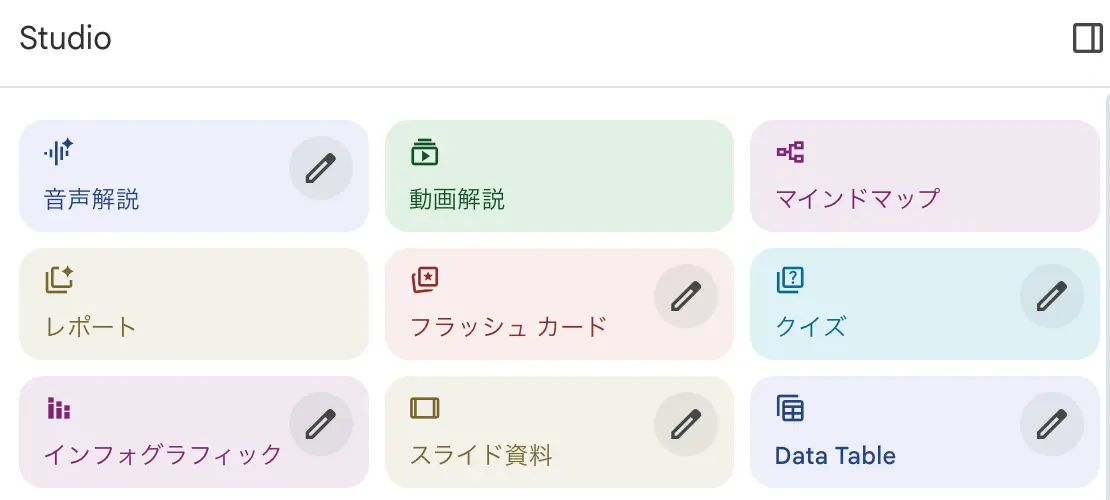Click the video overview play icon
The width and height of the screenshot is (1110, 500).
coord(424,152)
